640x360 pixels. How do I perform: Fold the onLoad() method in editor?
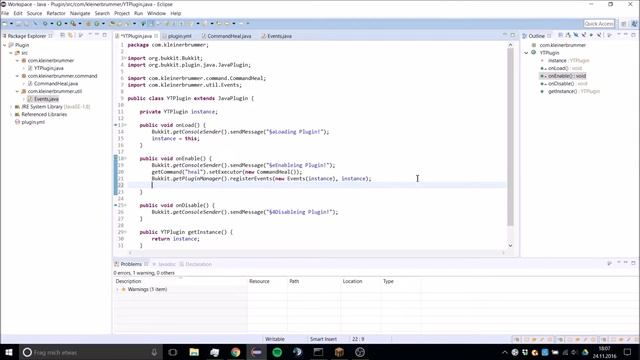point(125,125)
